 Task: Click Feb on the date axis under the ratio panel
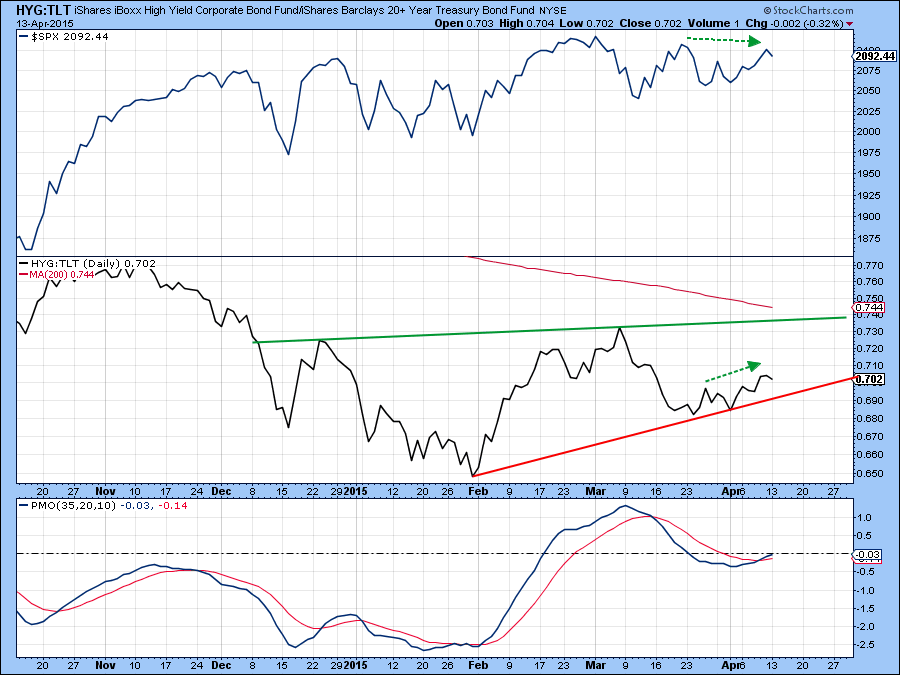click(x=478, y=491)
